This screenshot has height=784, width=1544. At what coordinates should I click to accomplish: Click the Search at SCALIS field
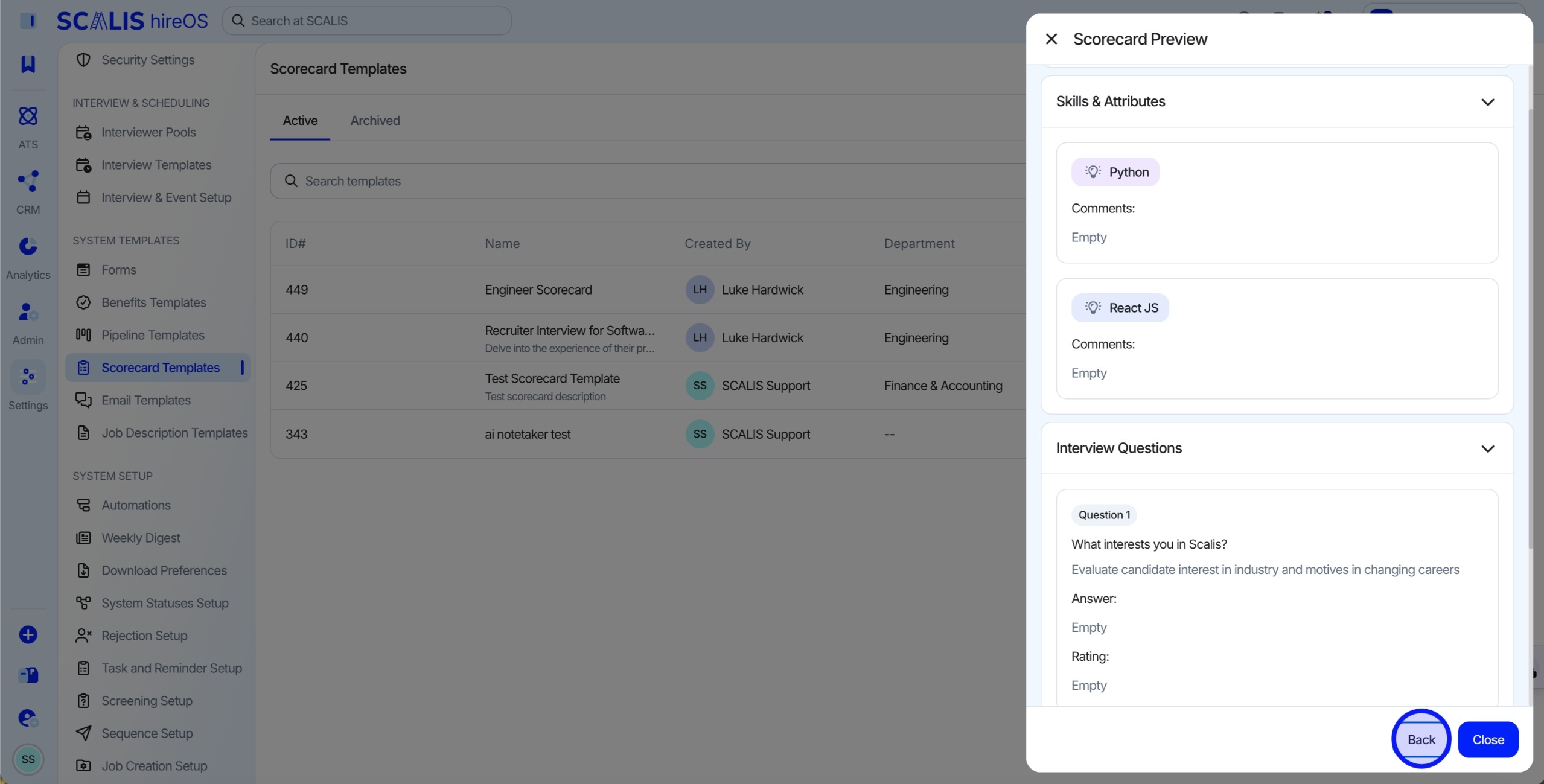[366, 21]
